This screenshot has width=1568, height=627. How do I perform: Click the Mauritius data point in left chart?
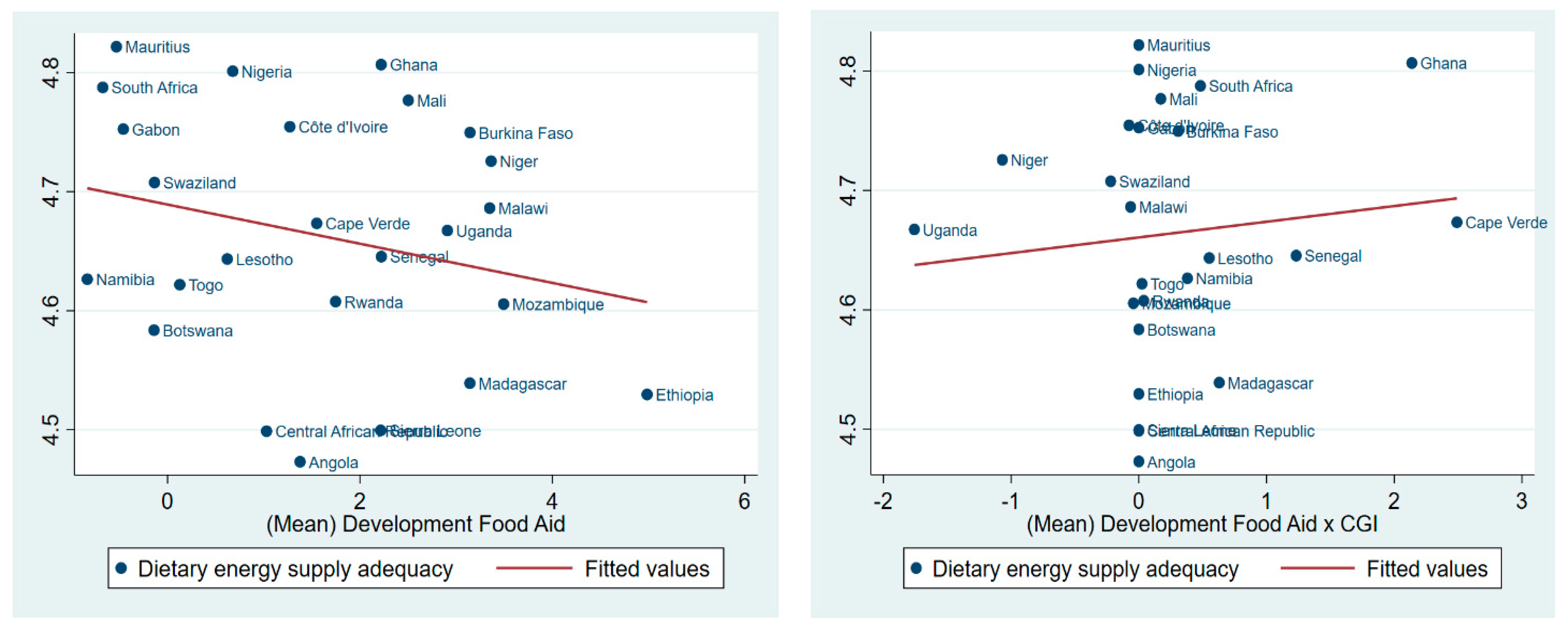pos(116,46)
